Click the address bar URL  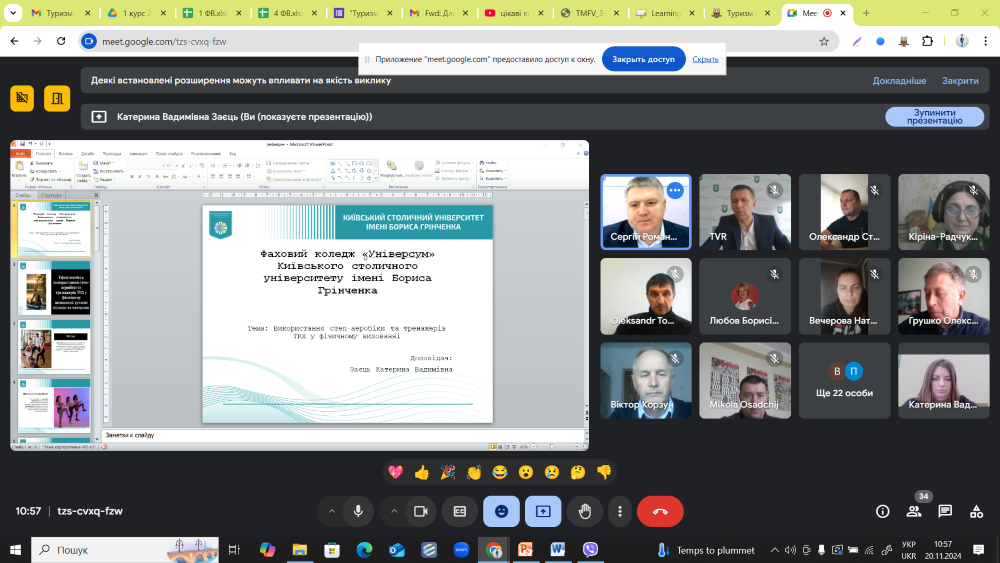click(164, 41)
